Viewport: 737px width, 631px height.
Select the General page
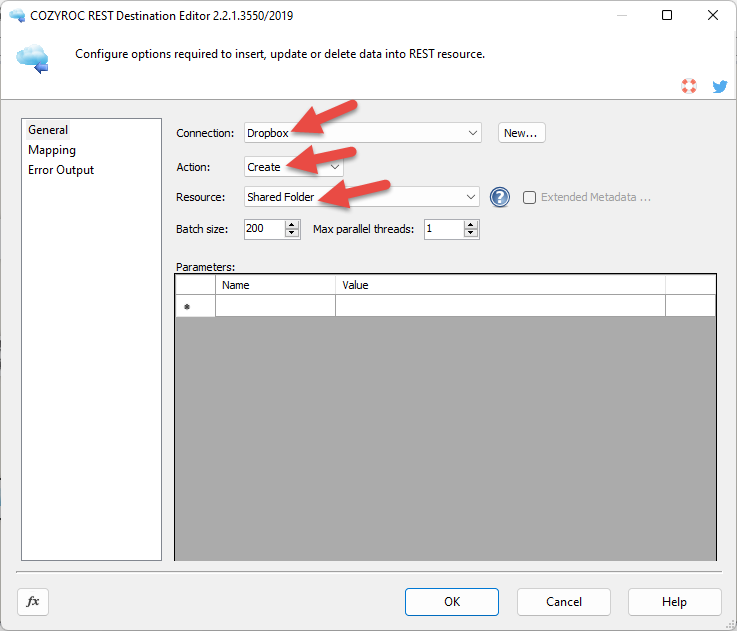pos(48,130)
